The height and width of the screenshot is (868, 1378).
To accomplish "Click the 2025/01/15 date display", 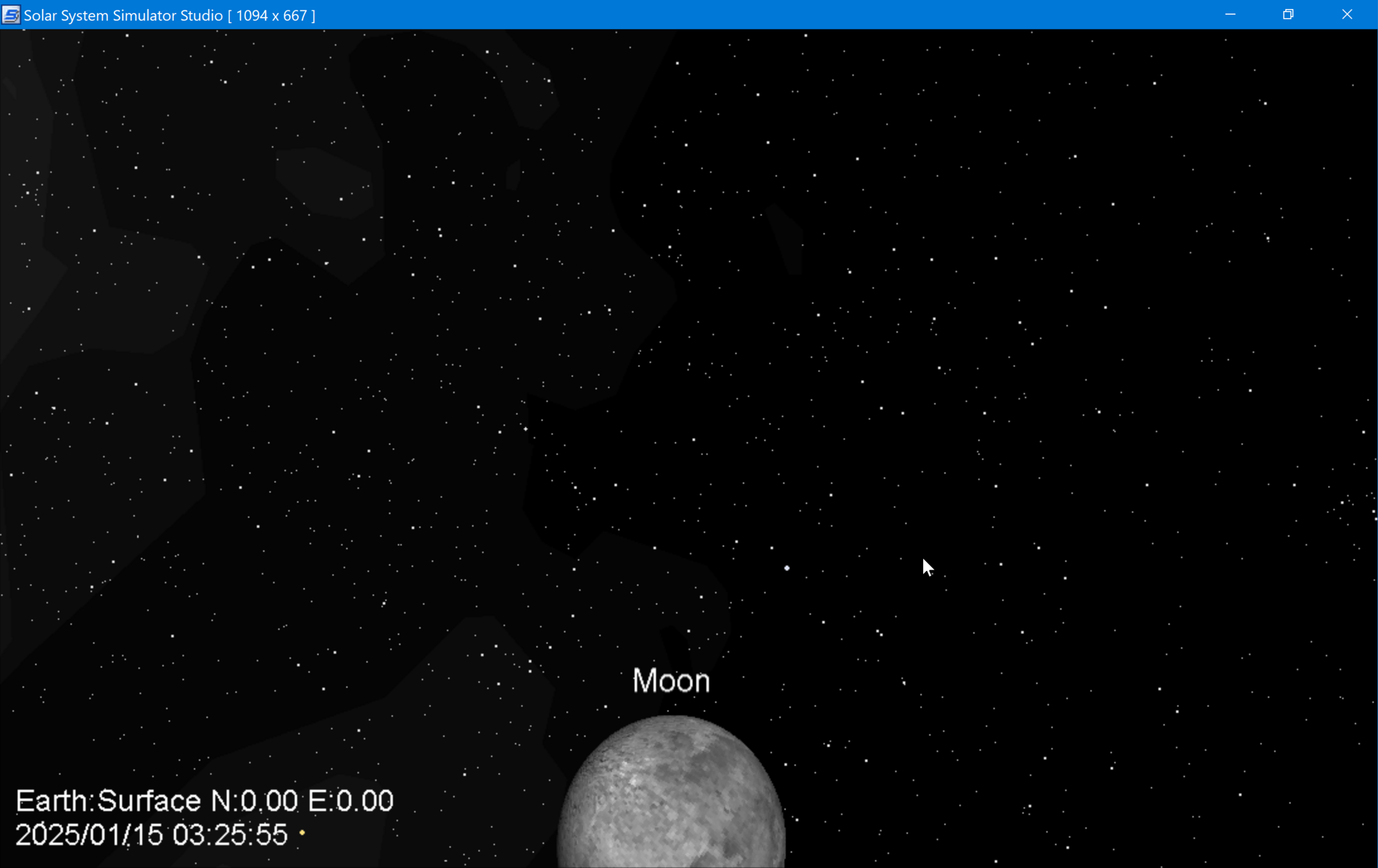I will tap(89, 835).
